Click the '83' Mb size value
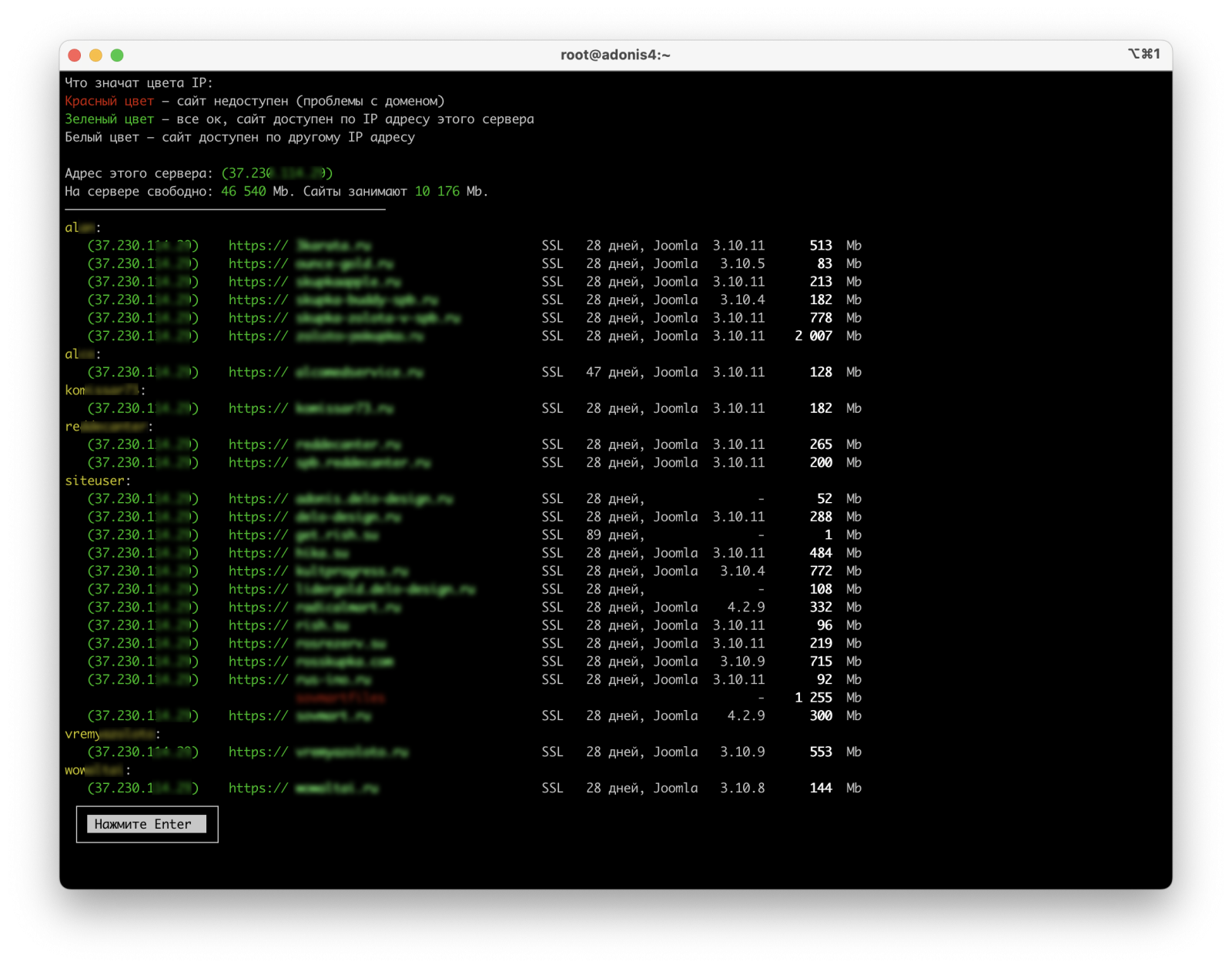This screenshot has height=968, width=1232. [x=825, y=263]
